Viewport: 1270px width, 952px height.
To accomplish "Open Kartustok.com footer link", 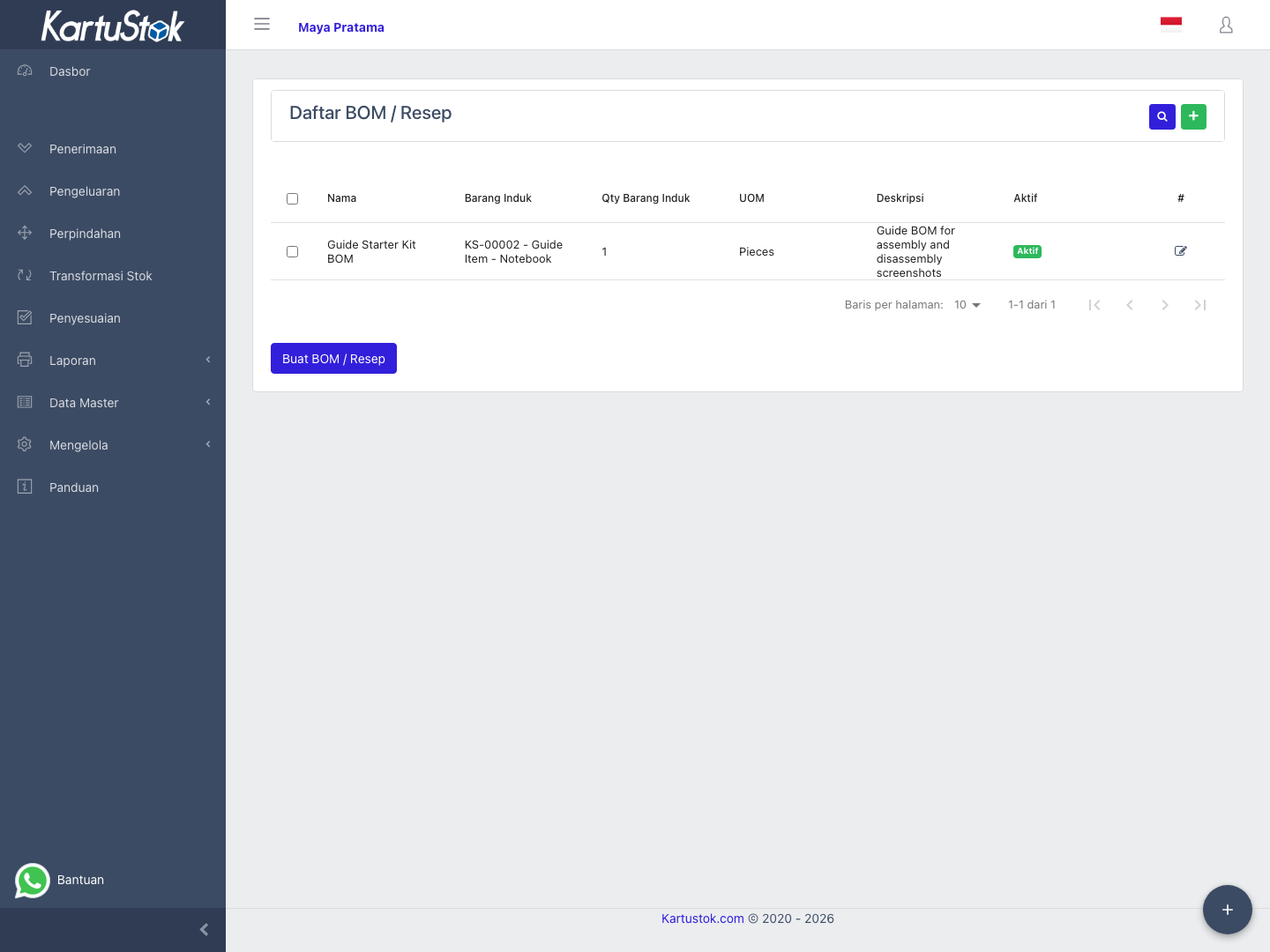I will tap(703, 919).
